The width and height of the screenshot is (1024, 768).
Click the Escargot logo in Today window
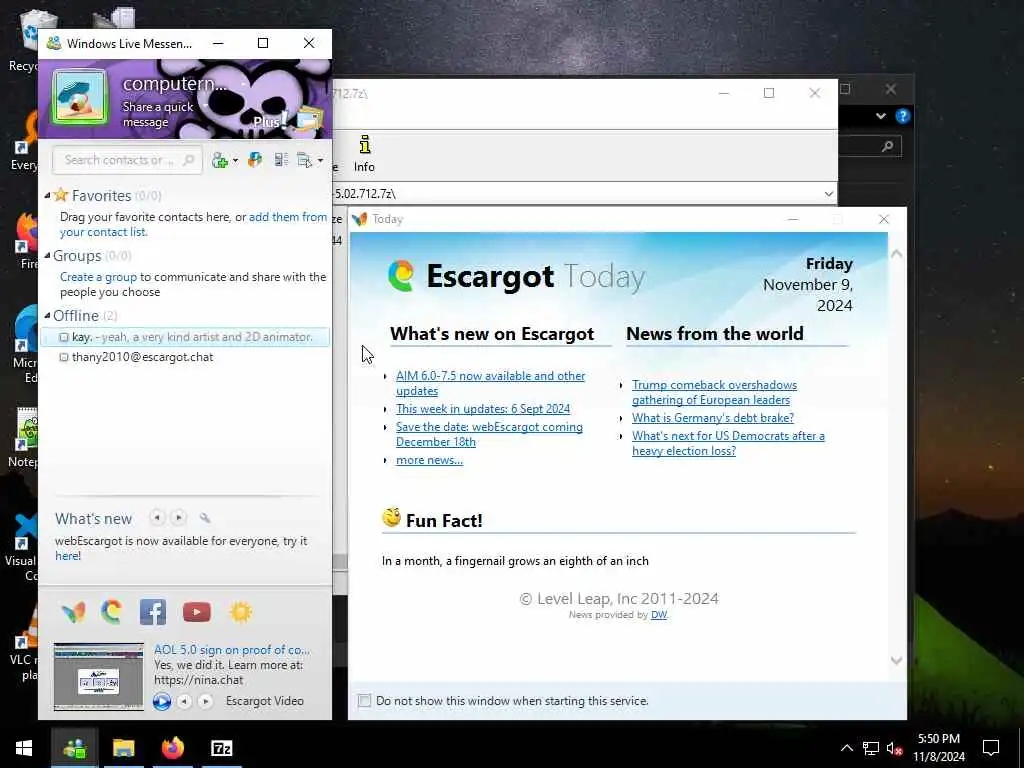401,276
